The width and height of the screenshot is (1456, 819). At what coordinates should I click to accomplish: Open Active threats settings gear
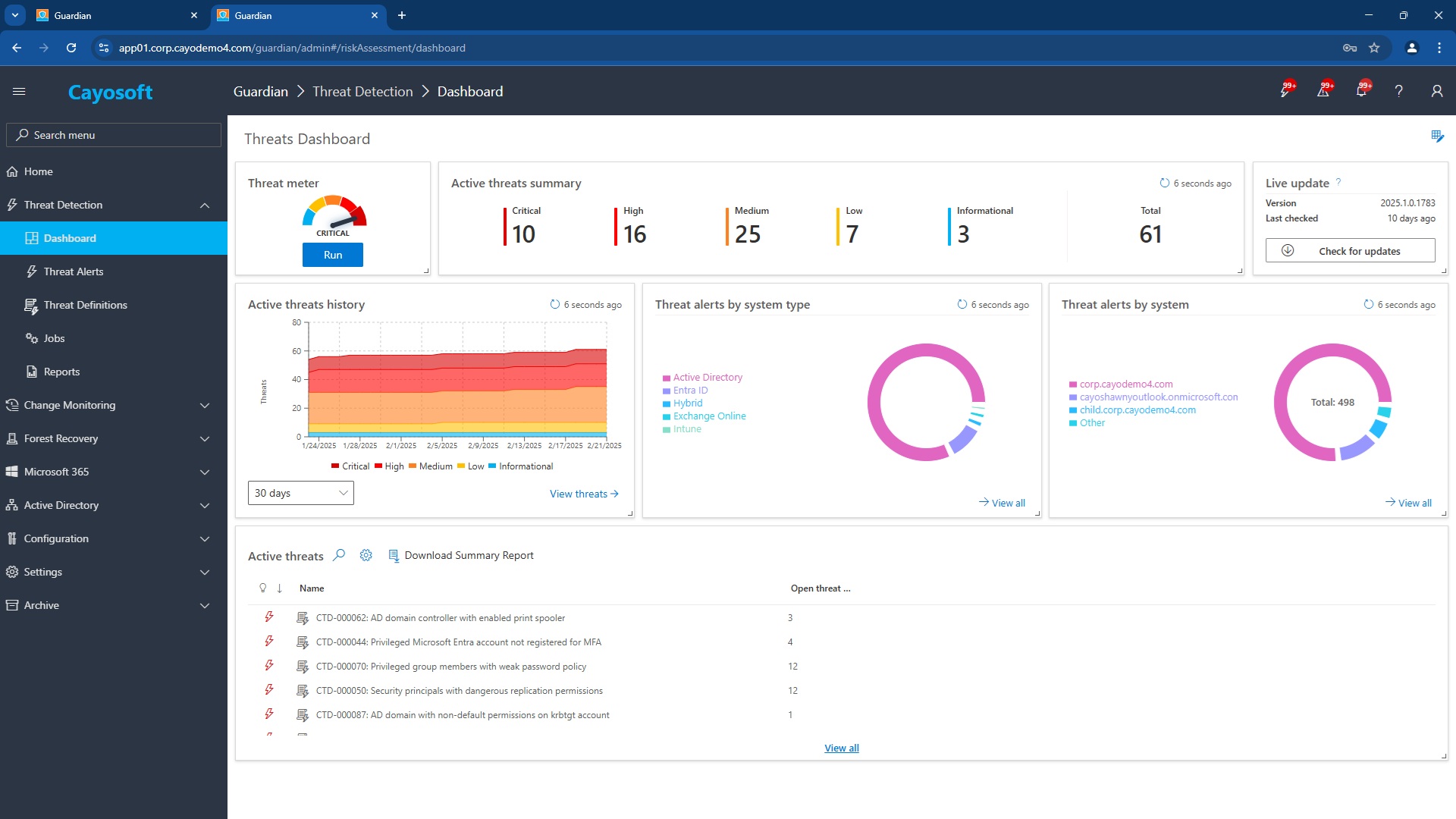point(366,555)
